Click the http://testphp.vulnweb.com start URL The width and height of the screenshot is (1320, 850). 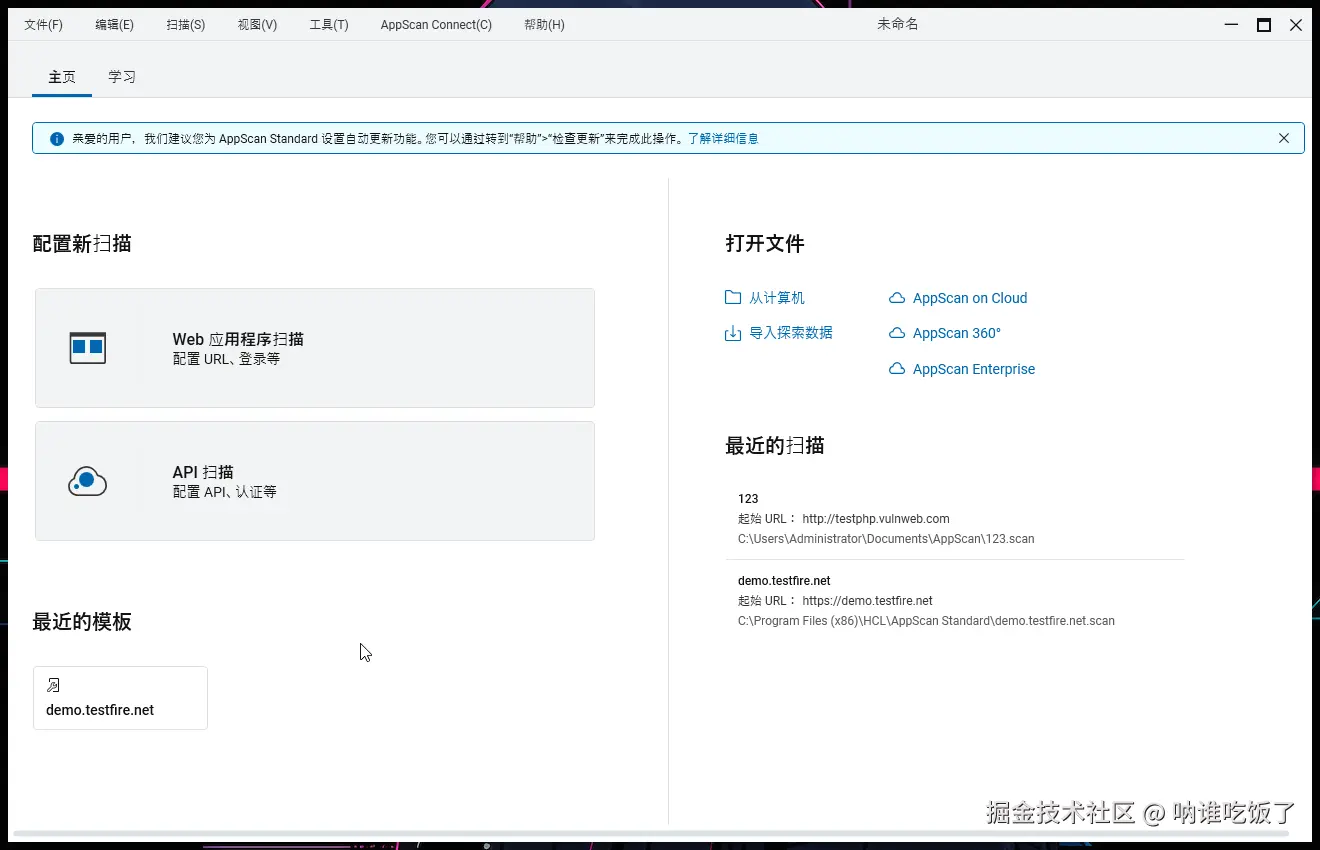click(x=876, y=519)
